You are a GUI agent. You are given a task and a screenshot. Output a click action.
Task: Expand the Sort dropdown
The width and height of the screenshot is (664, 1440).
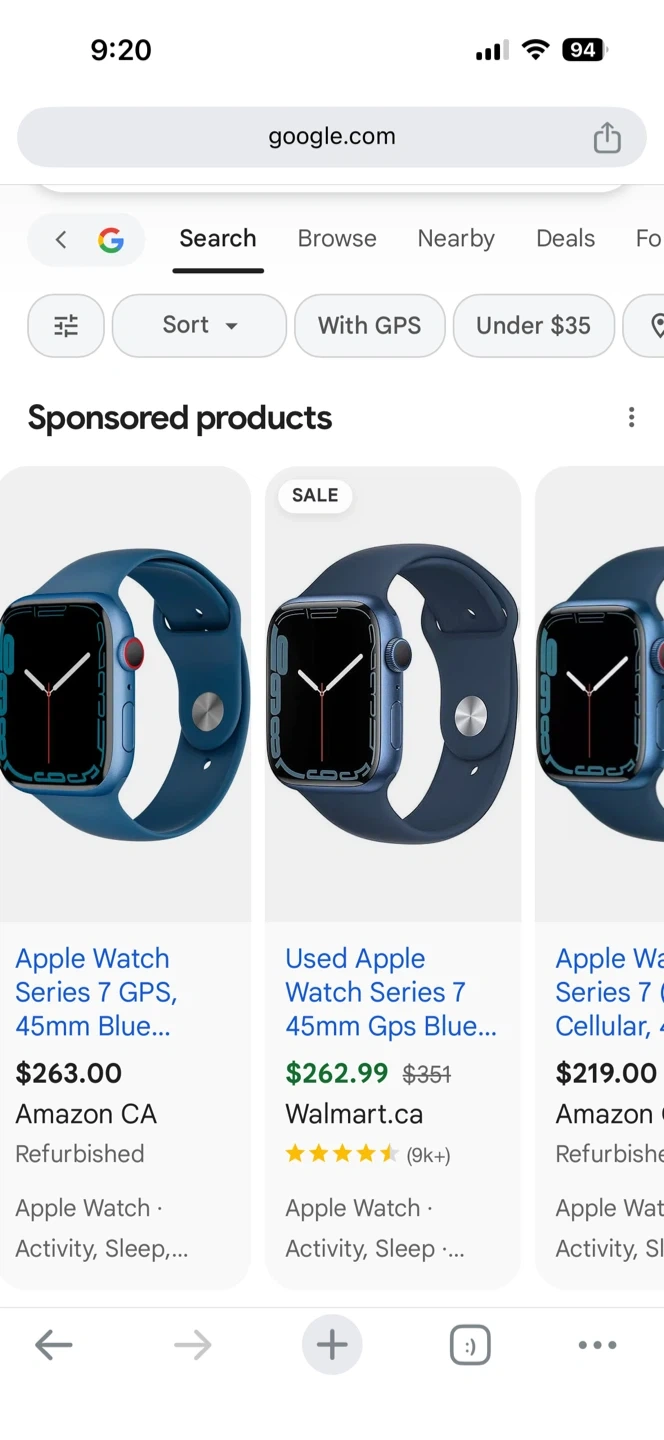[200, 325]
